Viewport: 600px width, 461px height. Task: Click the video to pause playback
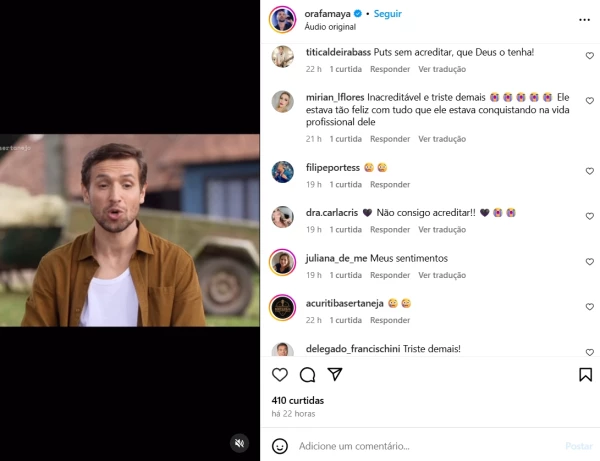click(x=130, y=230)
